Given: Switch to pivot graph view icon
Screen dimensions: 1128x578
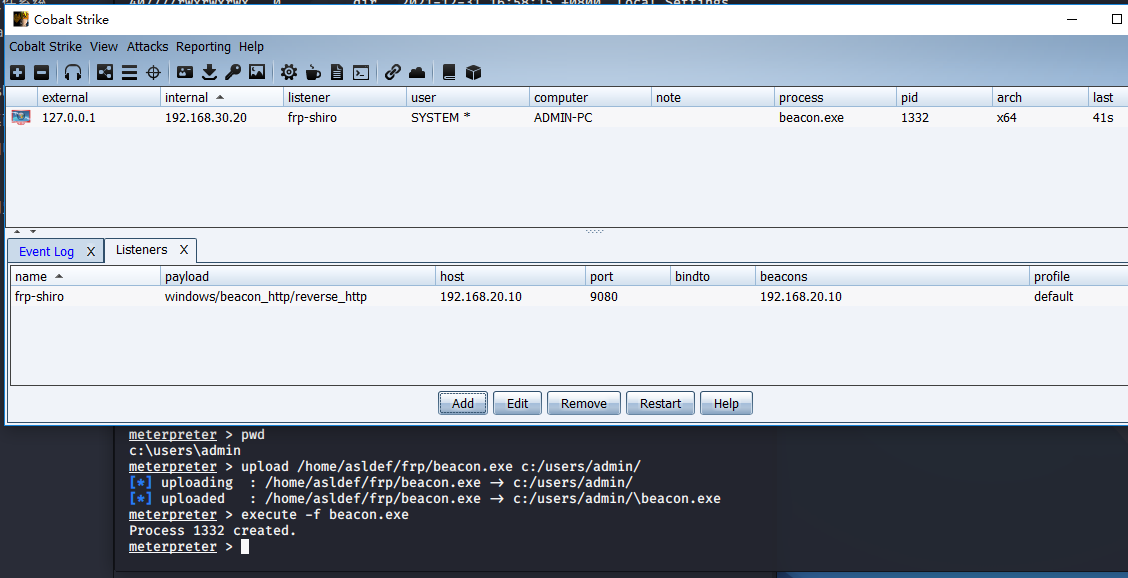Looking at the screenshot, I should pyautogui.click(x=105, y=72).
